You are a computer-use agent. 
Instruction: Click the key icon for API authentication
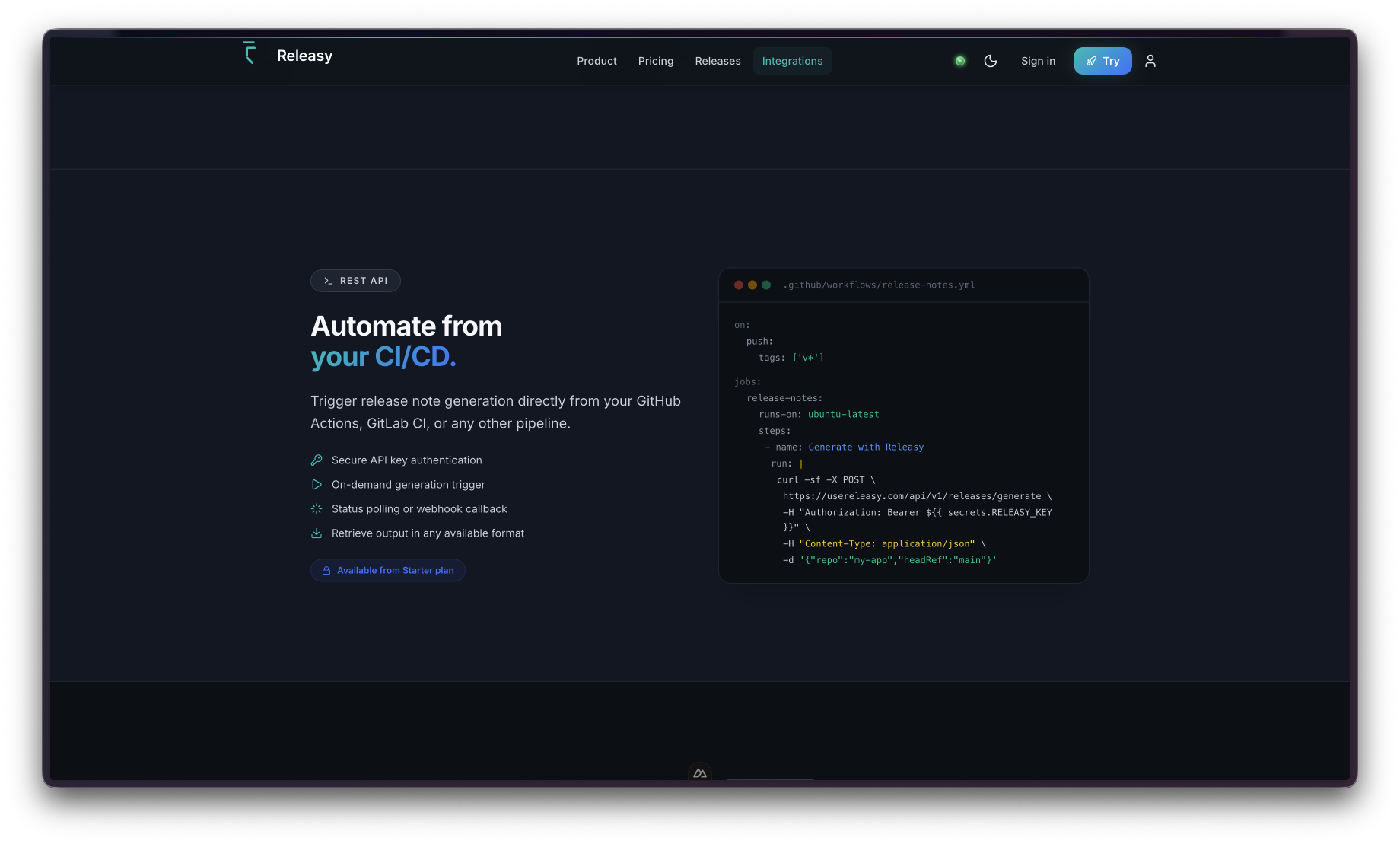(317, 460)
